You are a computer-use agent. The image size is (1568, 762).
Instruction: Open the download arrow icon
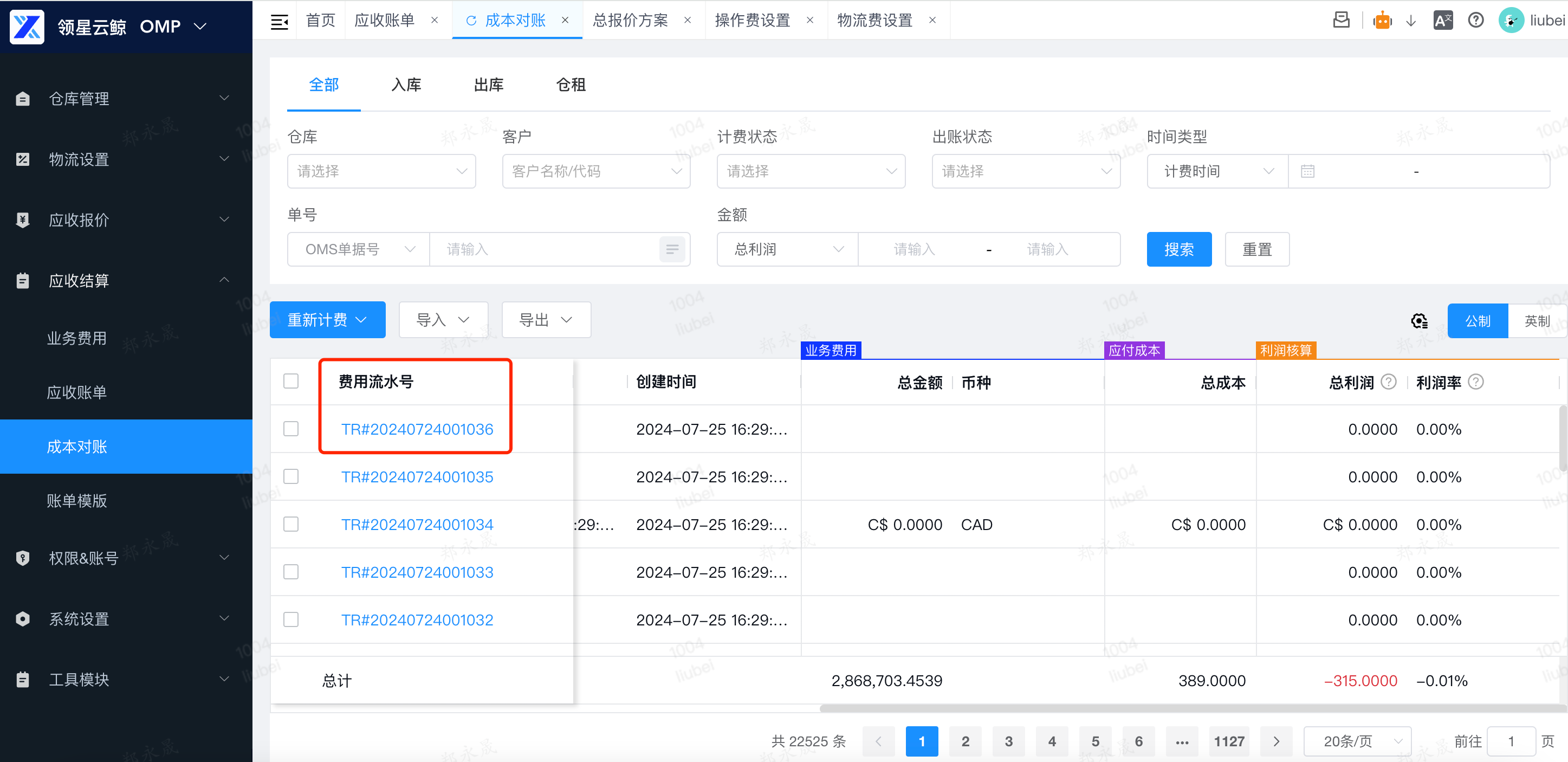(x=1411, y=21)
